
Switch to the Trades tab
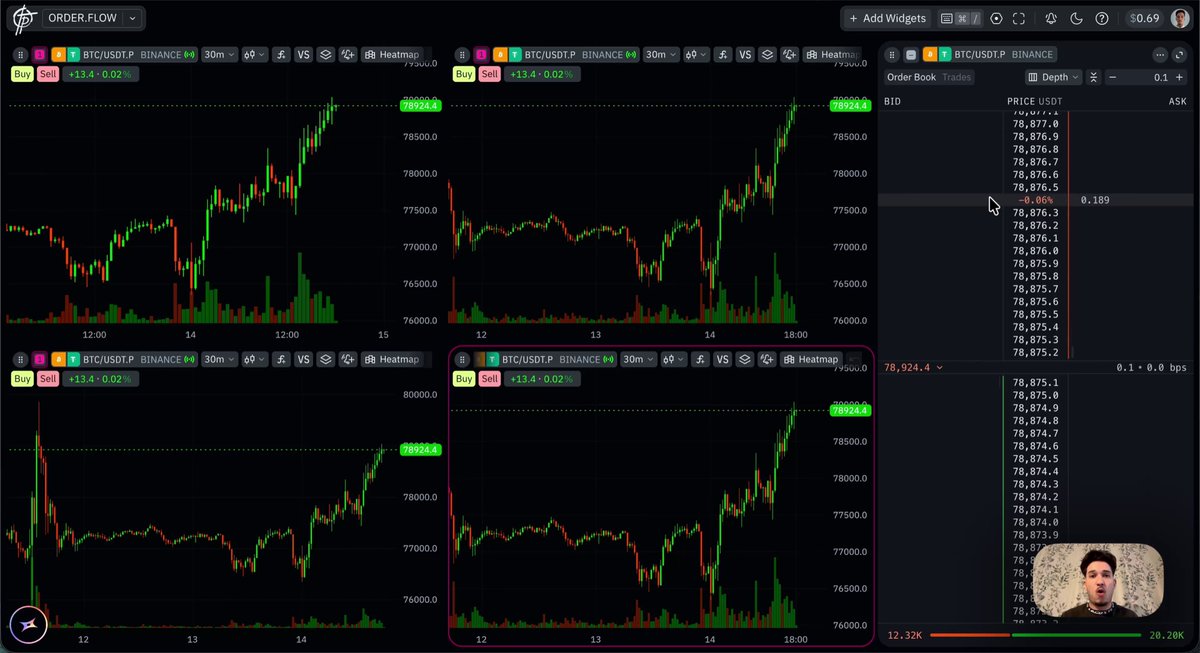(956, 77)
